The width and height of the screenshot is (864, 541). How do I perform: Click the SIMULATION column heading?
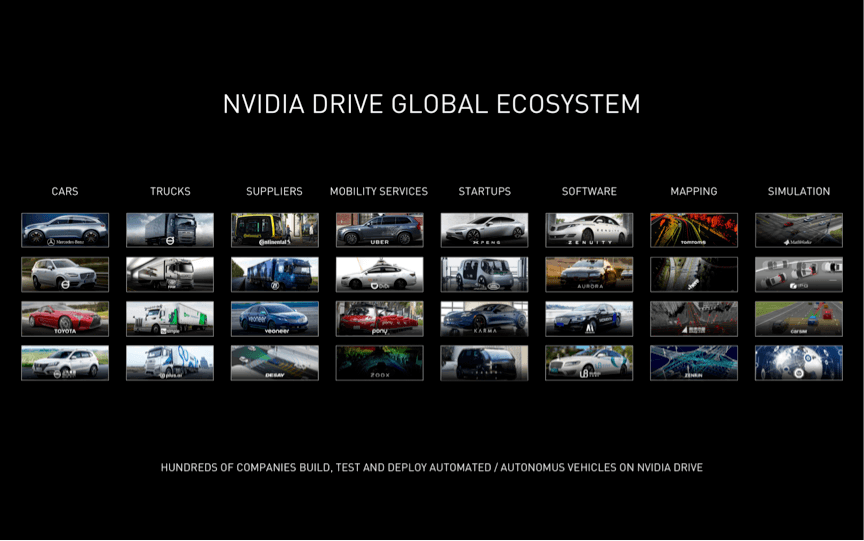[x=799, y=191]
